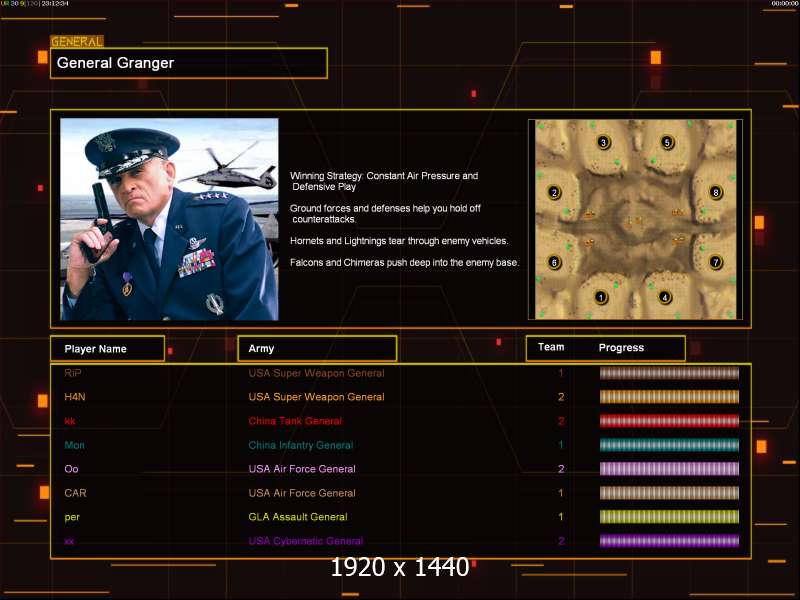Click start position 3 marker on map
This screenshot has height=600, width=800.
pos(604,142)
